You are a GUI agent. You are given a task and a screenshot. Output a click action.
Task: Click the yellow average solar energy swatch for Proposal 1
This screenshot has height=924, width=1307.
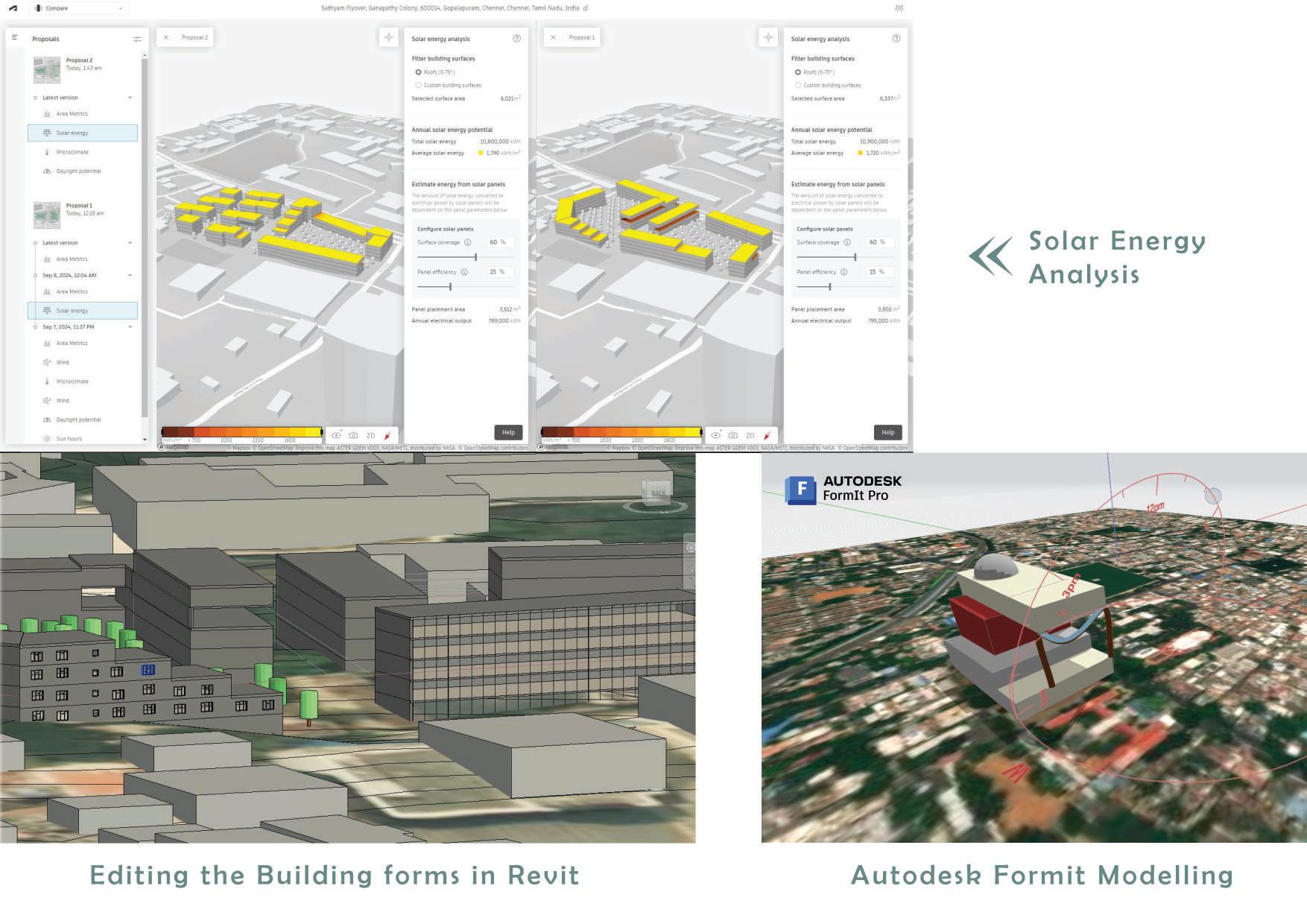[x=860, y=153]
